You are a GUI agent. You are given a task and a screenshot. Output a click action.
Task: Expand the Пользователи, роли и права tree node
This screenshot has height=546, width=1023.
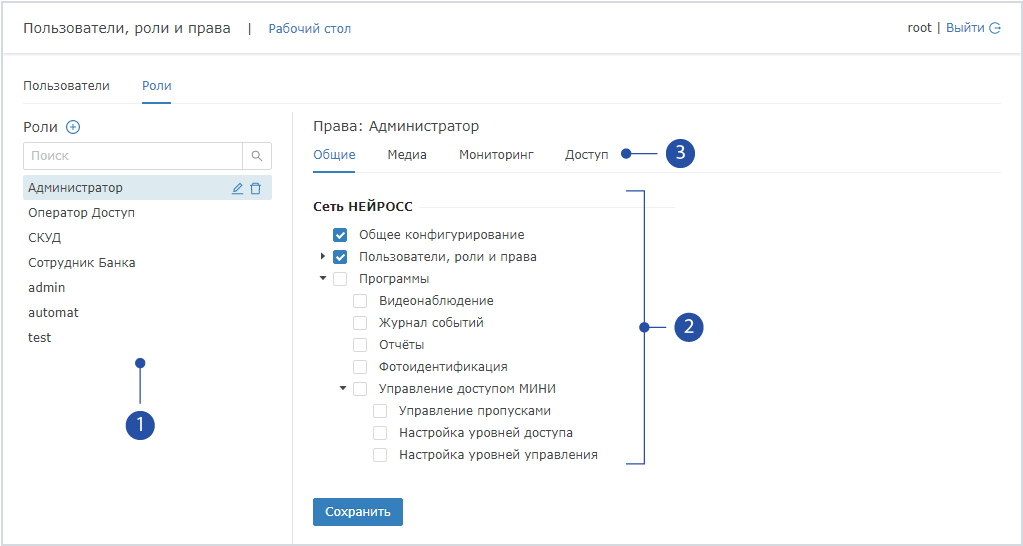[323, 257]
